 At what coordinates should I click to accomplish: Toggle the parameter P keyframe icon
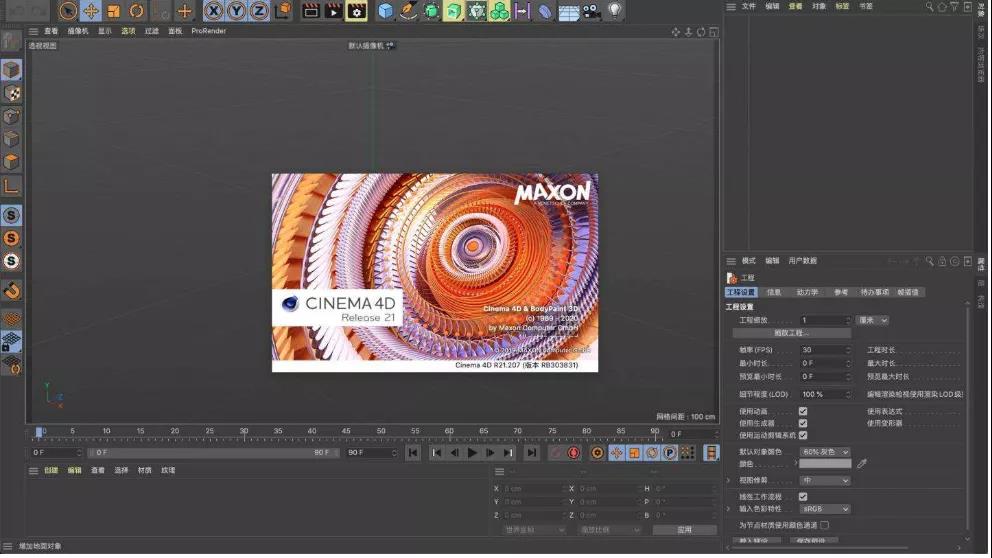point(669,453)
